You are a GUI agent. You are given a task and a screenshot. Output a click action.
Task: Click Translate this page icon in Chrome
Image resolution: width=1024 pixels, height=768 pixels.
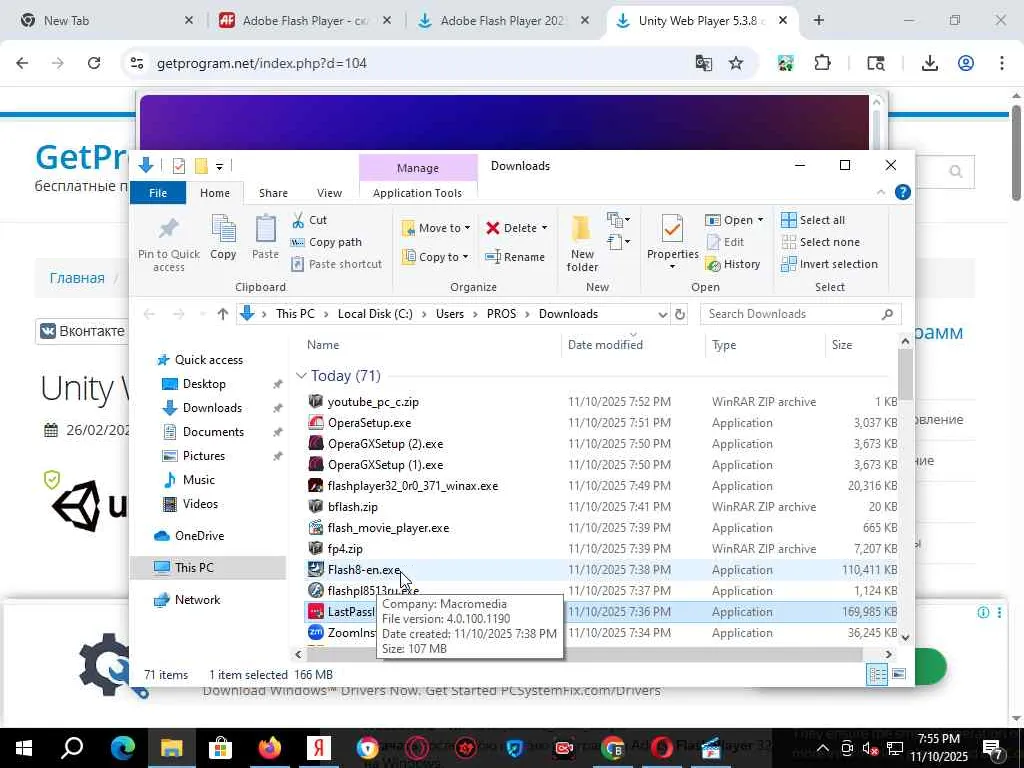pos(703,63)
